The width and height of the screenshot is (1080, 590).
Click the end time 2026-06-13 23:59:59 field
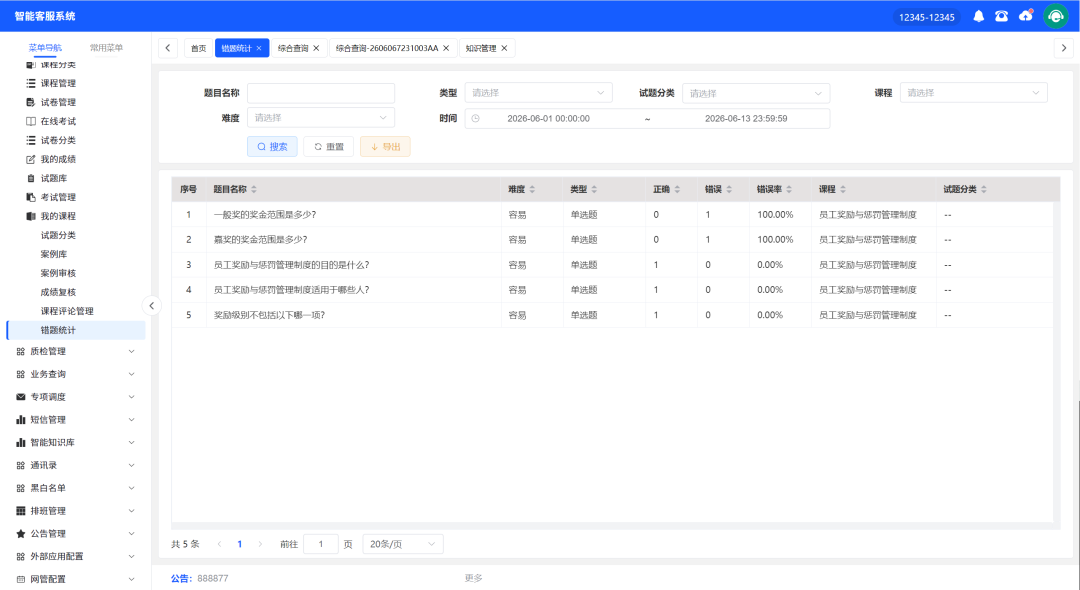(x=746, y=118)
